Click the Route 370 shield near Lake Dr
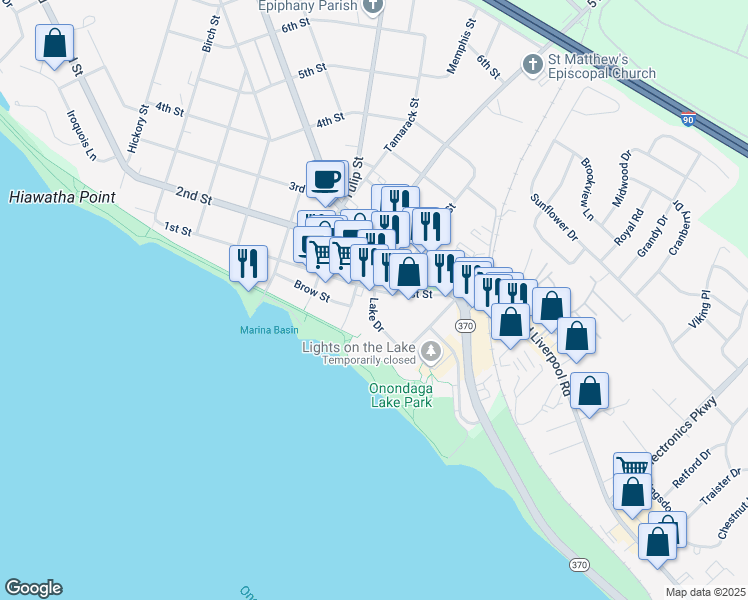The height and width of the screenshot is (600, 748). (465, 326)
